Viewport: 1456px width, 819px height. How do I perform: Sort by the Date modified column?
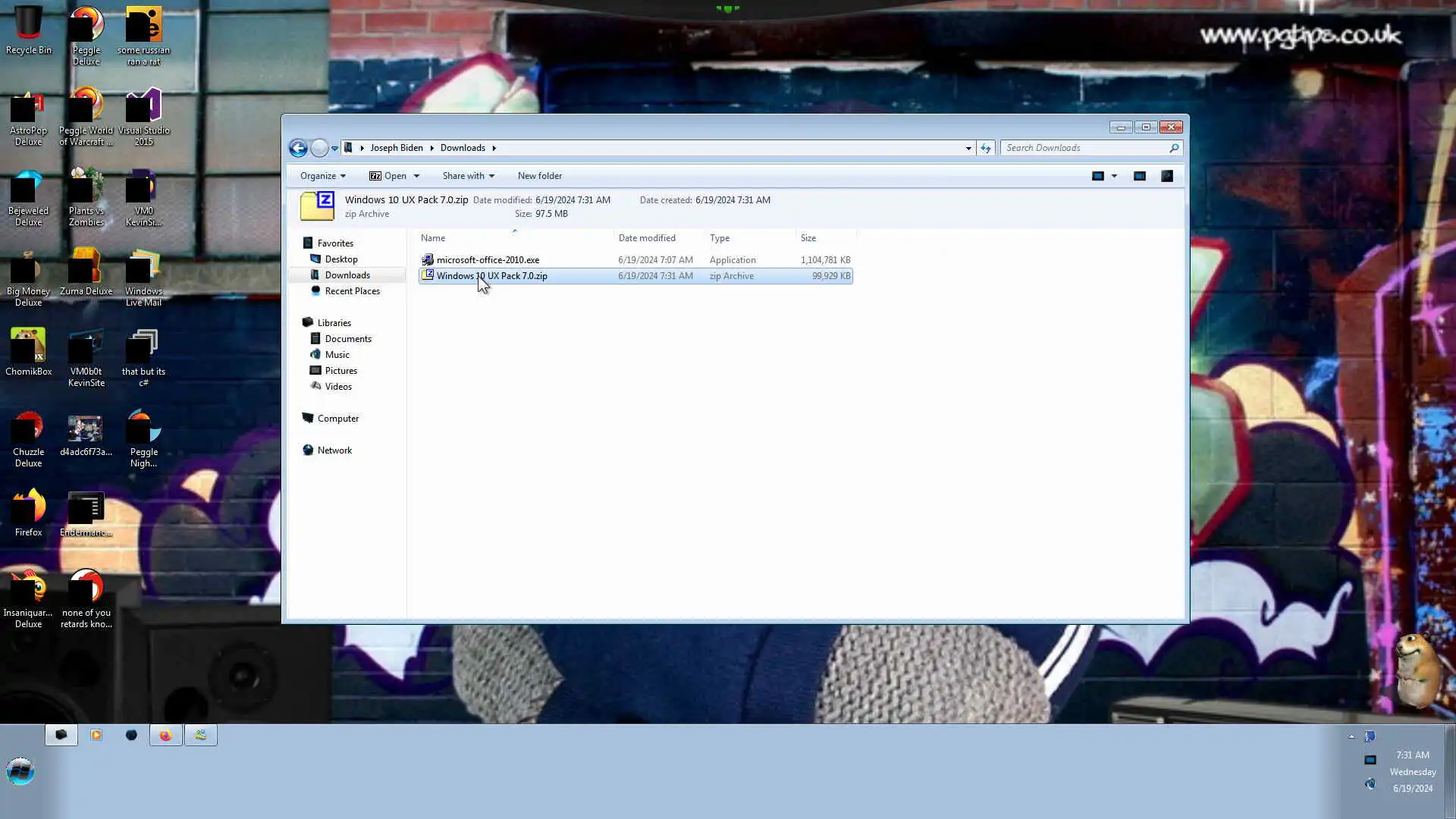tap(646, 238)
